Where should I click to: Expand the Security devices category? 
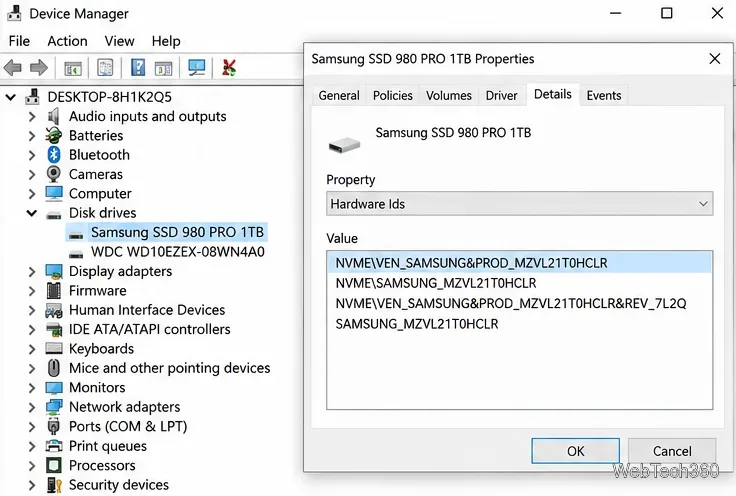pos(31,485)
